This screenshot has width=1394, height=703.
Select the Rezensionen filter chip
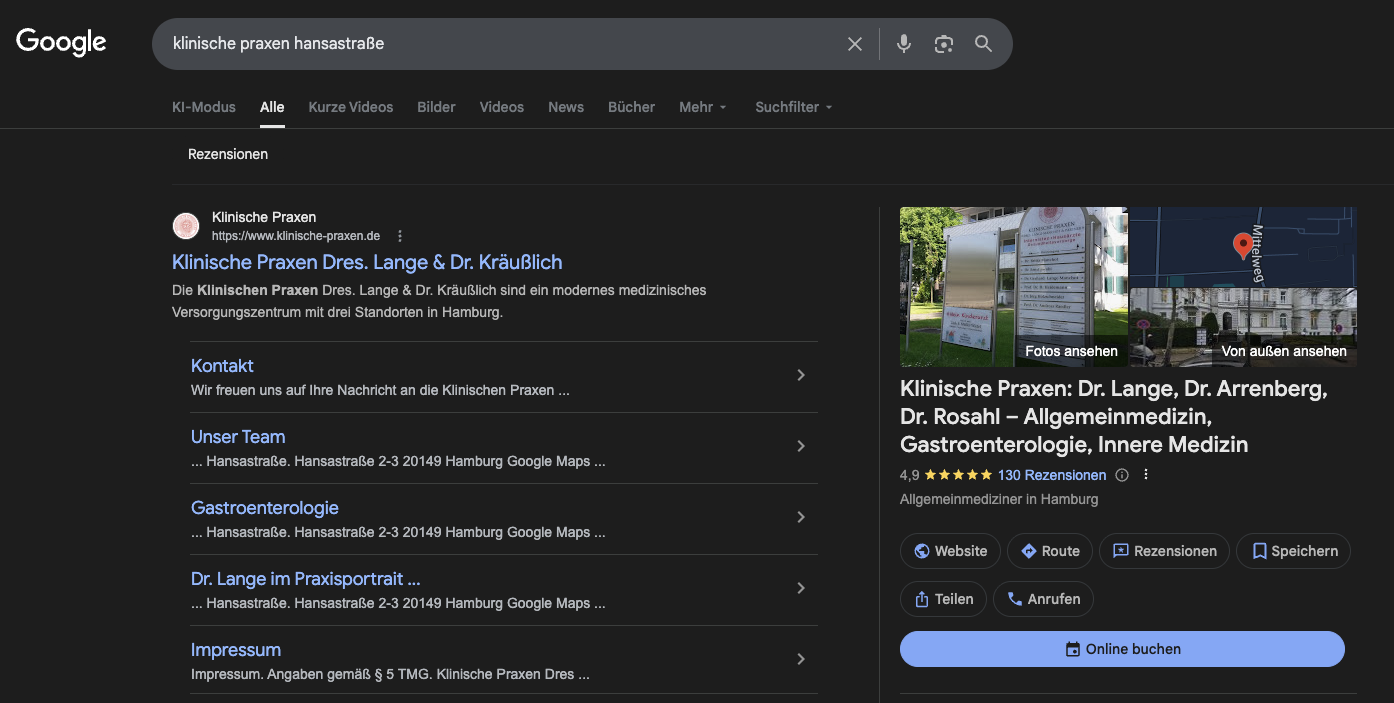[x=228, y=154]
